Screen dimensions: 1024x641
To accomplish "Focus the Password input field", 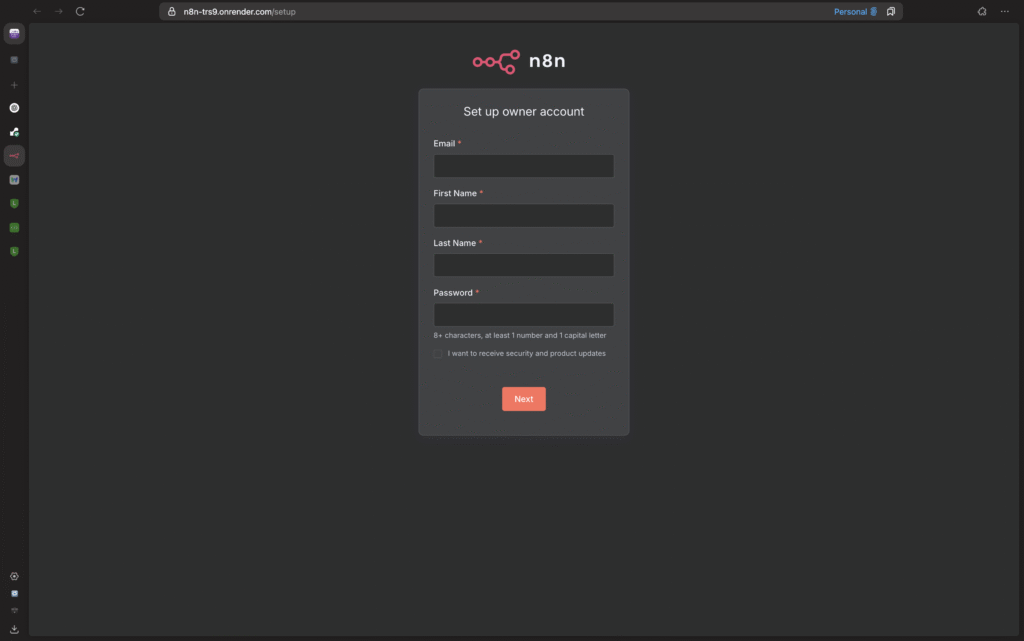I will [524, 315].
